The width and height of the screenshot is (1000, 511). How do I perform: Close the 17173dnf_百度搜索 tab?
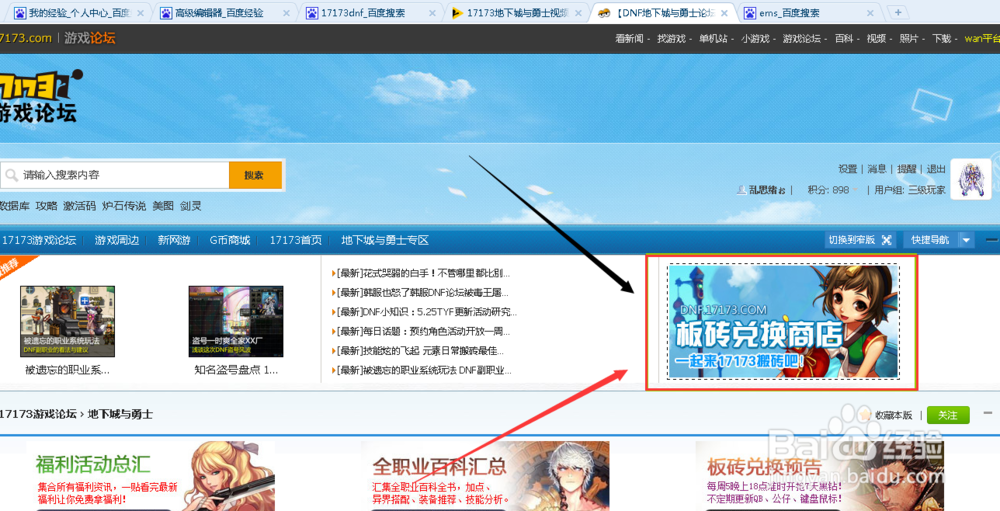click(x=432, y=13)
